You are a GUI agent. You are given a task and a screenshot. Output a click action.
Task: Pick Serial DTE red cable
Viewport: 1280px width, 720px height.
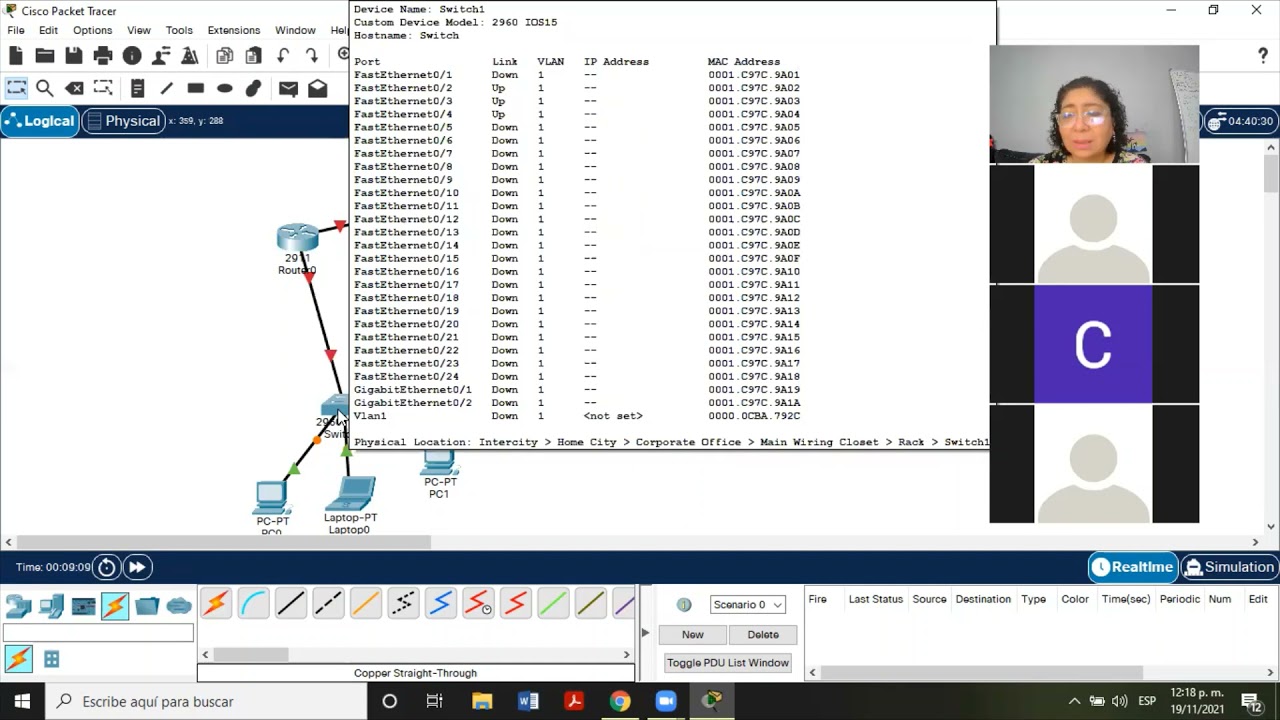pyautogui.click(x=516, y=604)
